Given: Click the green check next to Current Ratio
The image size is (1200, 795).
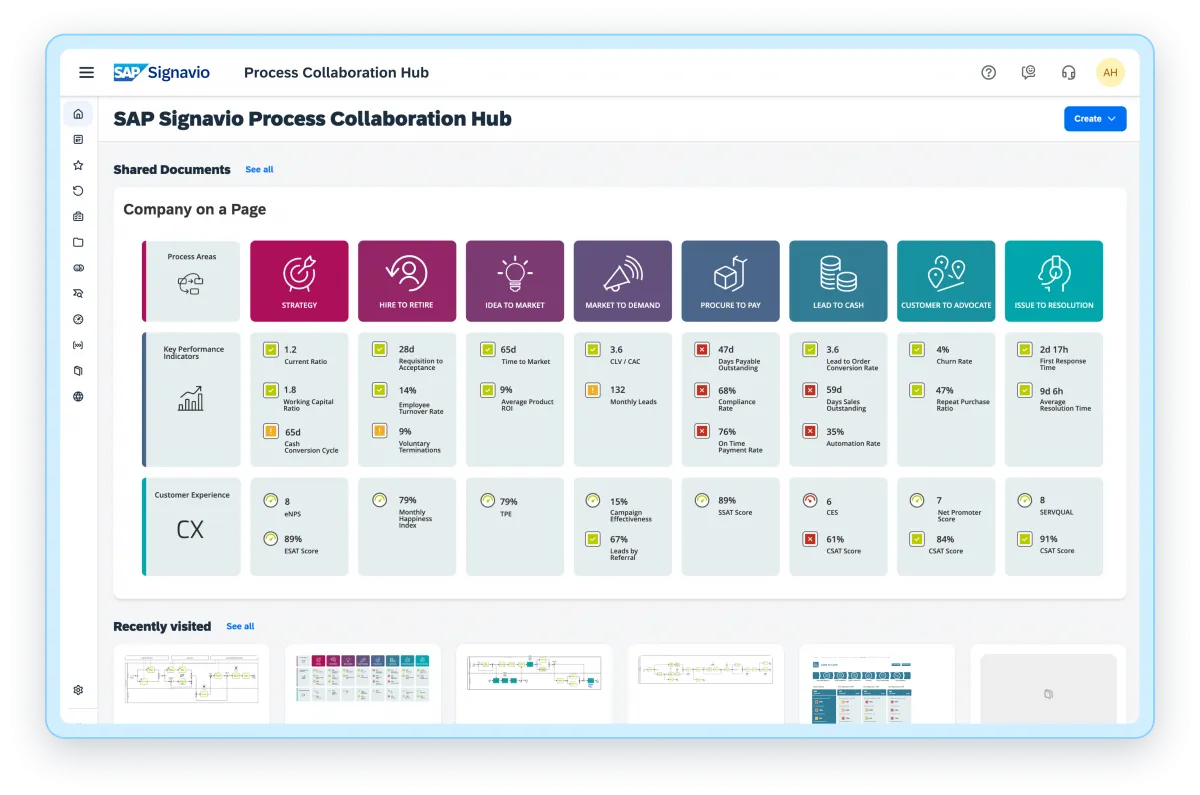Looking at the screenshot, I should pos(270,350).
